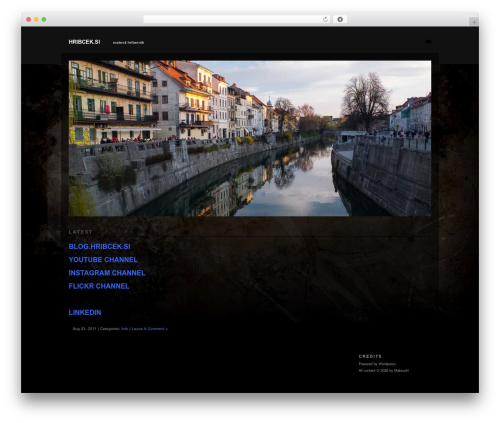Open the BLOG.HRIBCEK.SI link
The image size is (500, 423).
click(x=99, y=246)
